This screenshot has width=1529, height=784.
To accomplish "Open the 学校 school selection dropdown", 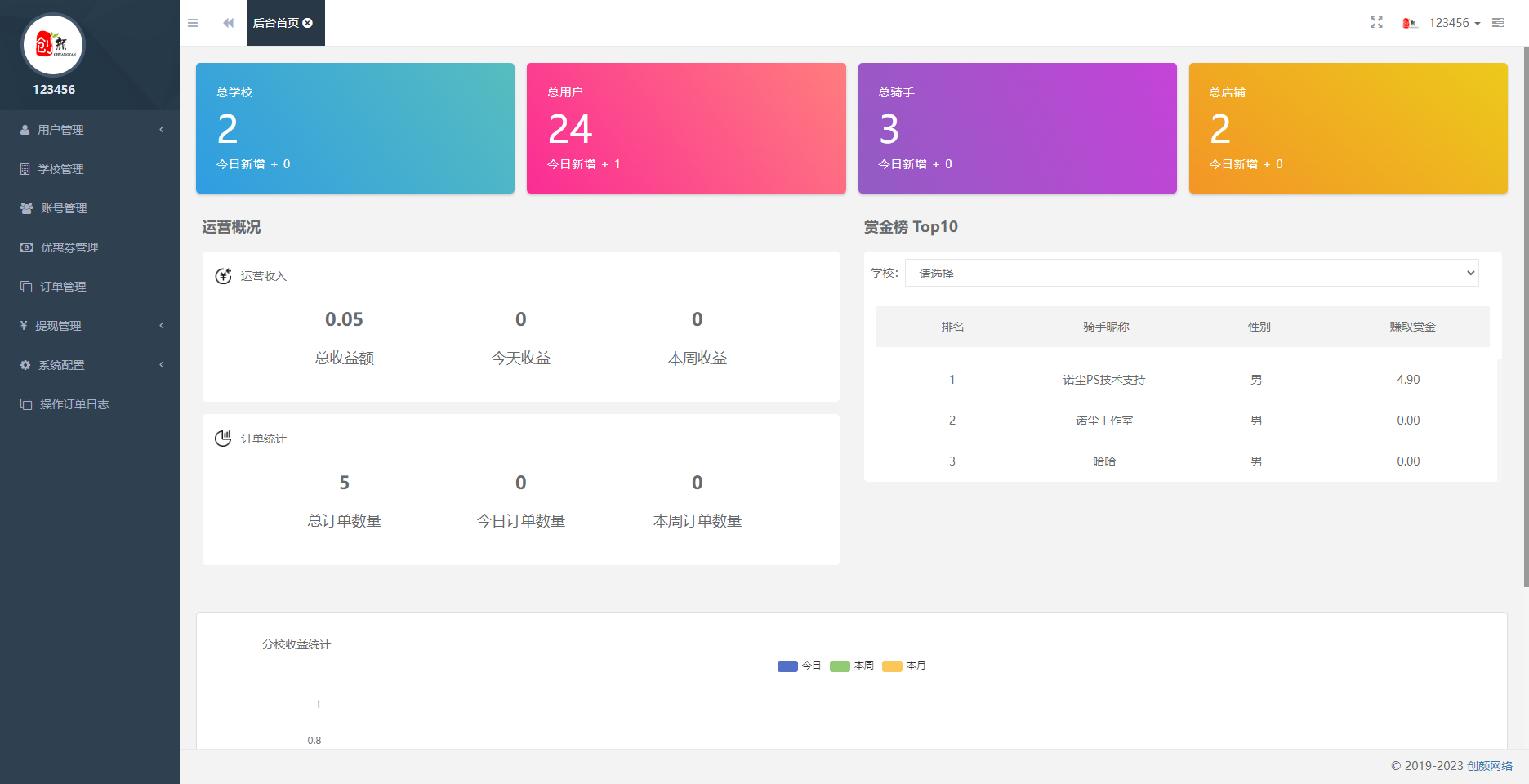I will [1192, 273].
